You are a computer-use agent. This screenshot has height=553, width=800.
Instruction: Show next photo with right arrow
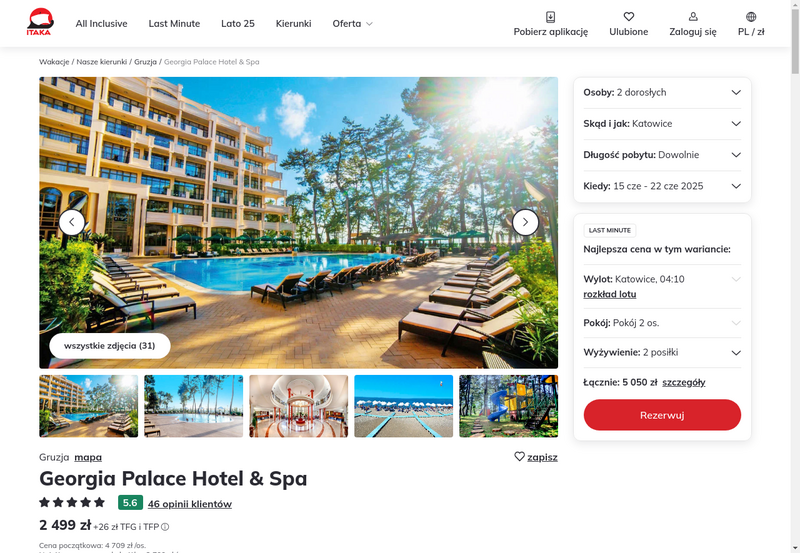click(x=525, y=222)
